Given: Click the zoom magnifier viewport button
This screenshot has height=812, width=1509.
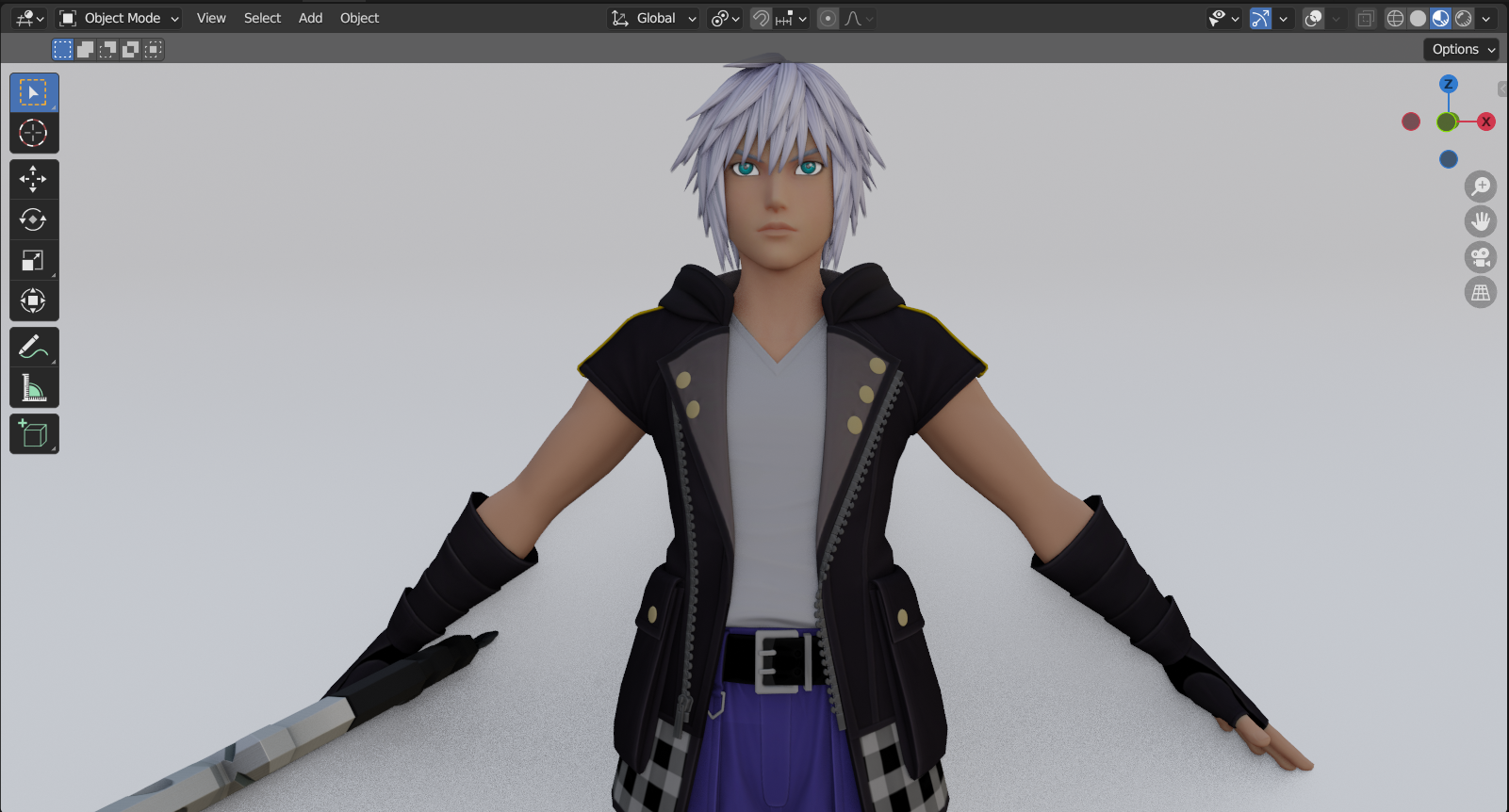Looking at the screenshot, I should 1481,186.
